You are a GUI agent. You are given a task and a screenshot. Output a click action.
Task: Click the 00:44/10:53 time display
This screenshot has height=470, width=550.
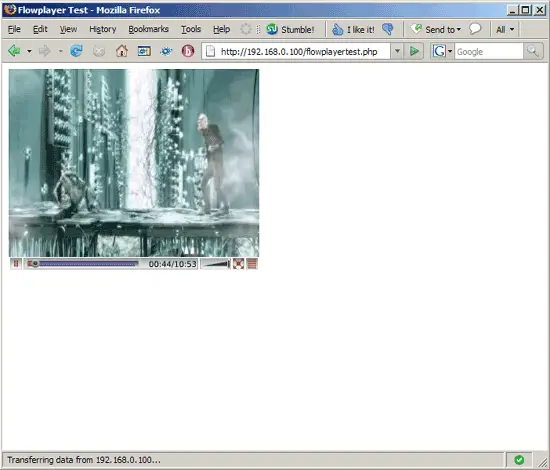pyautogui.click(x=172, y=264)
